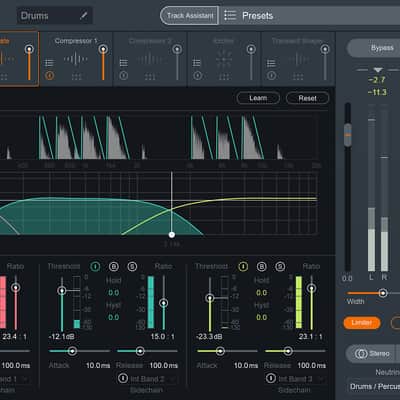Click the band 3 Threshold slider handle

[210, 298]
